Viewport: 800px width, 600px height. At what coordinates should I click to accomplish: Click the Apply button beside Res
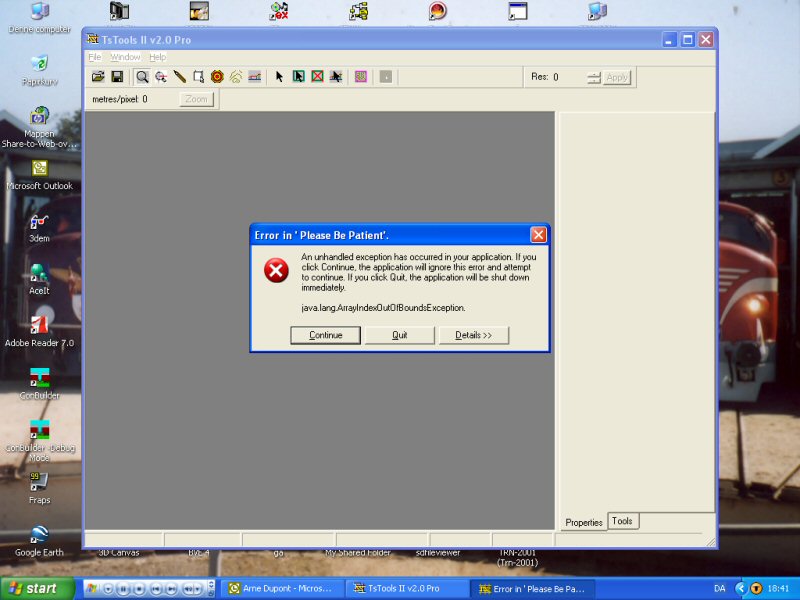(x=617, y=78)
